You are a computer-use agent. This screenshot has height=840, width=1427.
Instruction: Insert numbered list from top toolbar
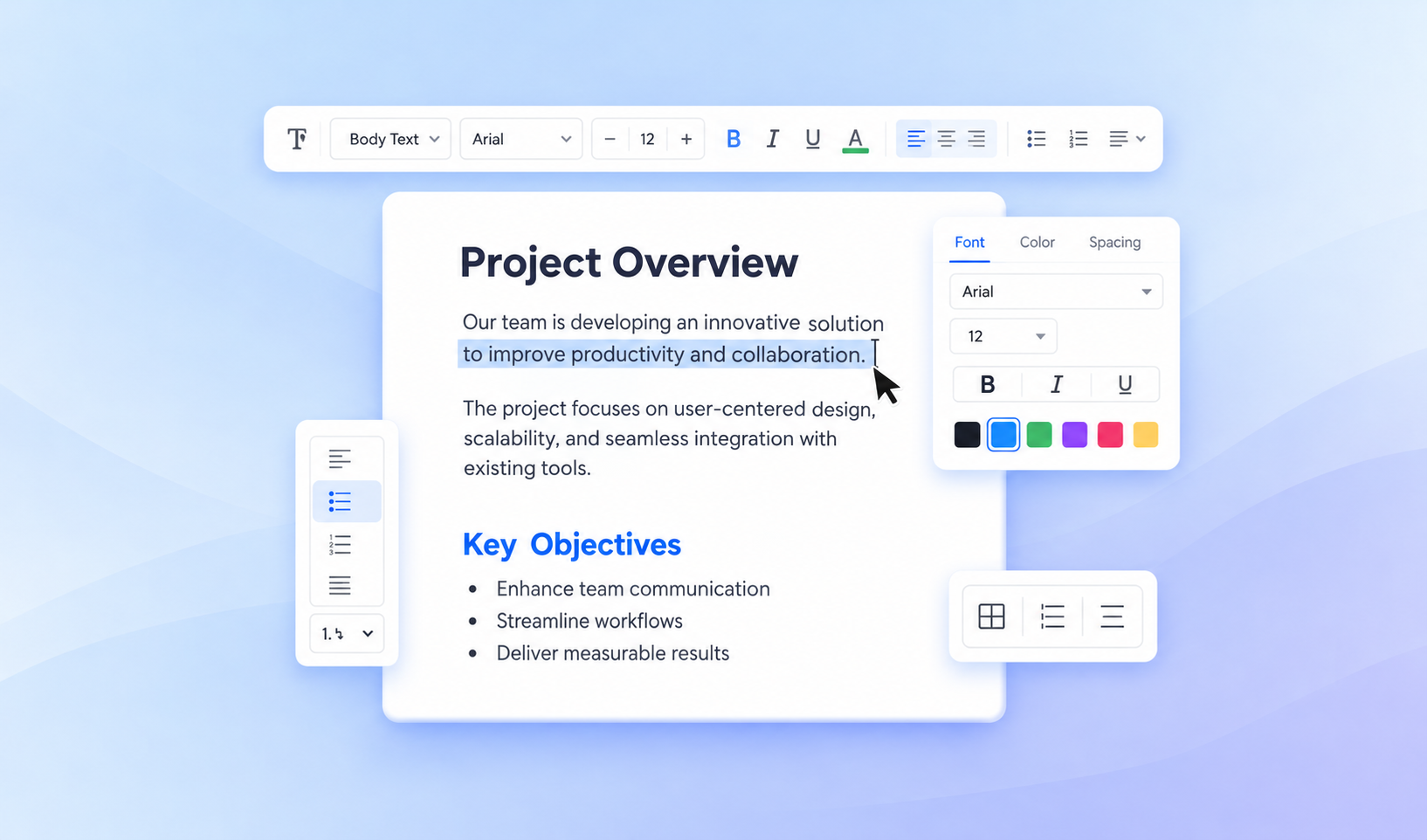click(1079, 139)
